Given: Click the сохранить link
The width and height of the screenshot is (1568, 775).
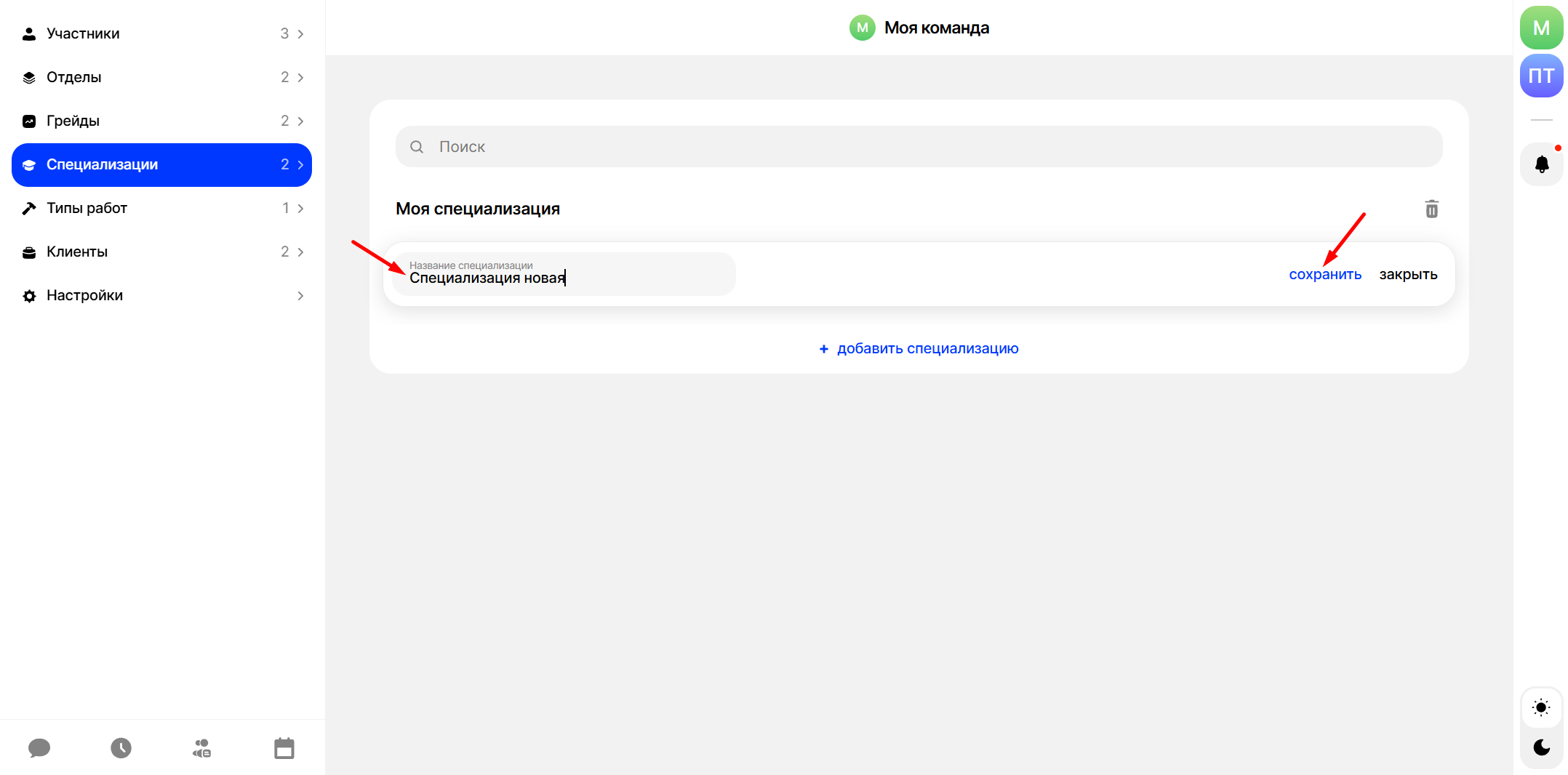Looking at the screenshot, I should [1325, 275].
